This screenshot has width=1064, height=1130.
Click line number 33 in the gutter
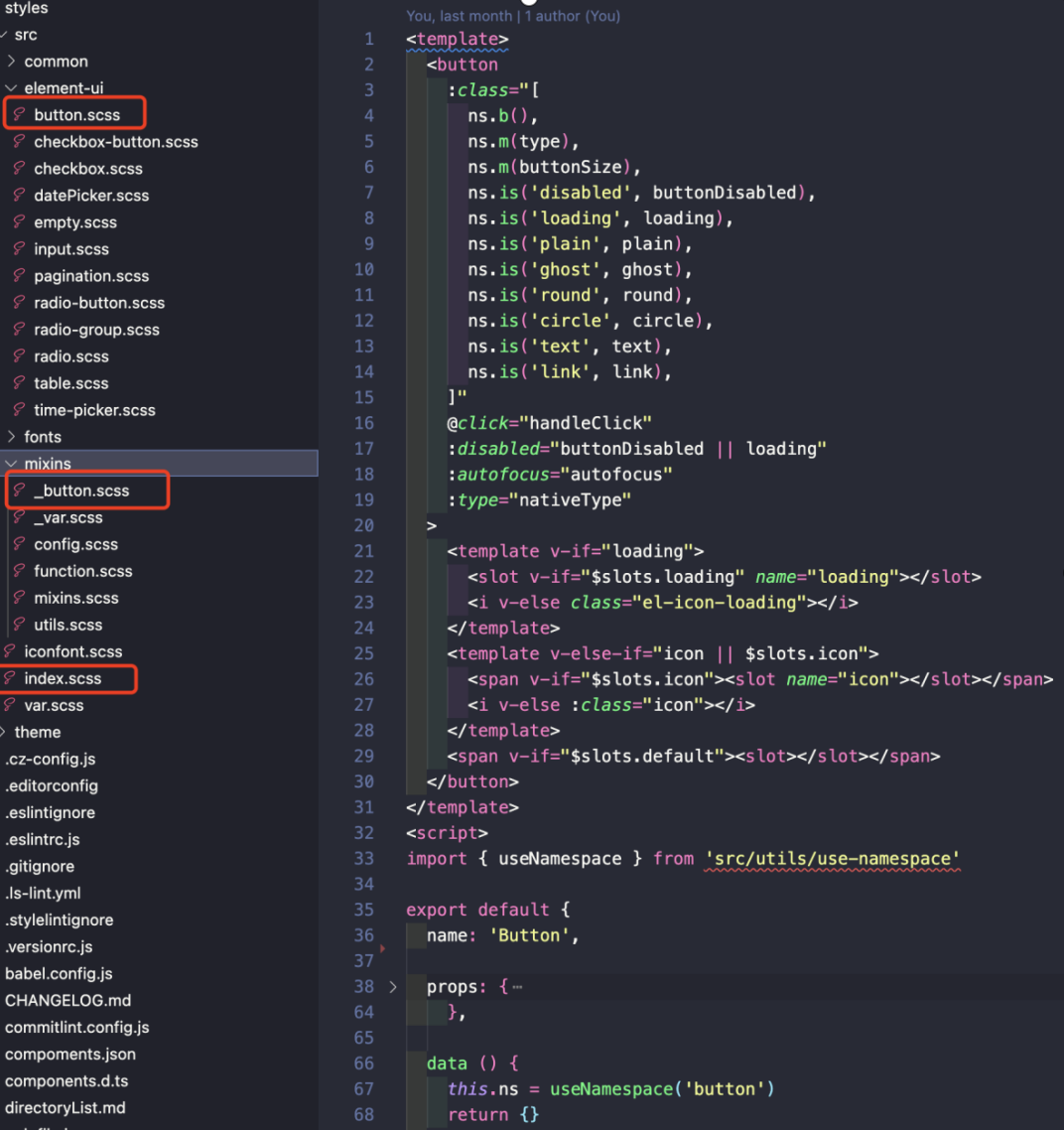(x=364, y=858)
